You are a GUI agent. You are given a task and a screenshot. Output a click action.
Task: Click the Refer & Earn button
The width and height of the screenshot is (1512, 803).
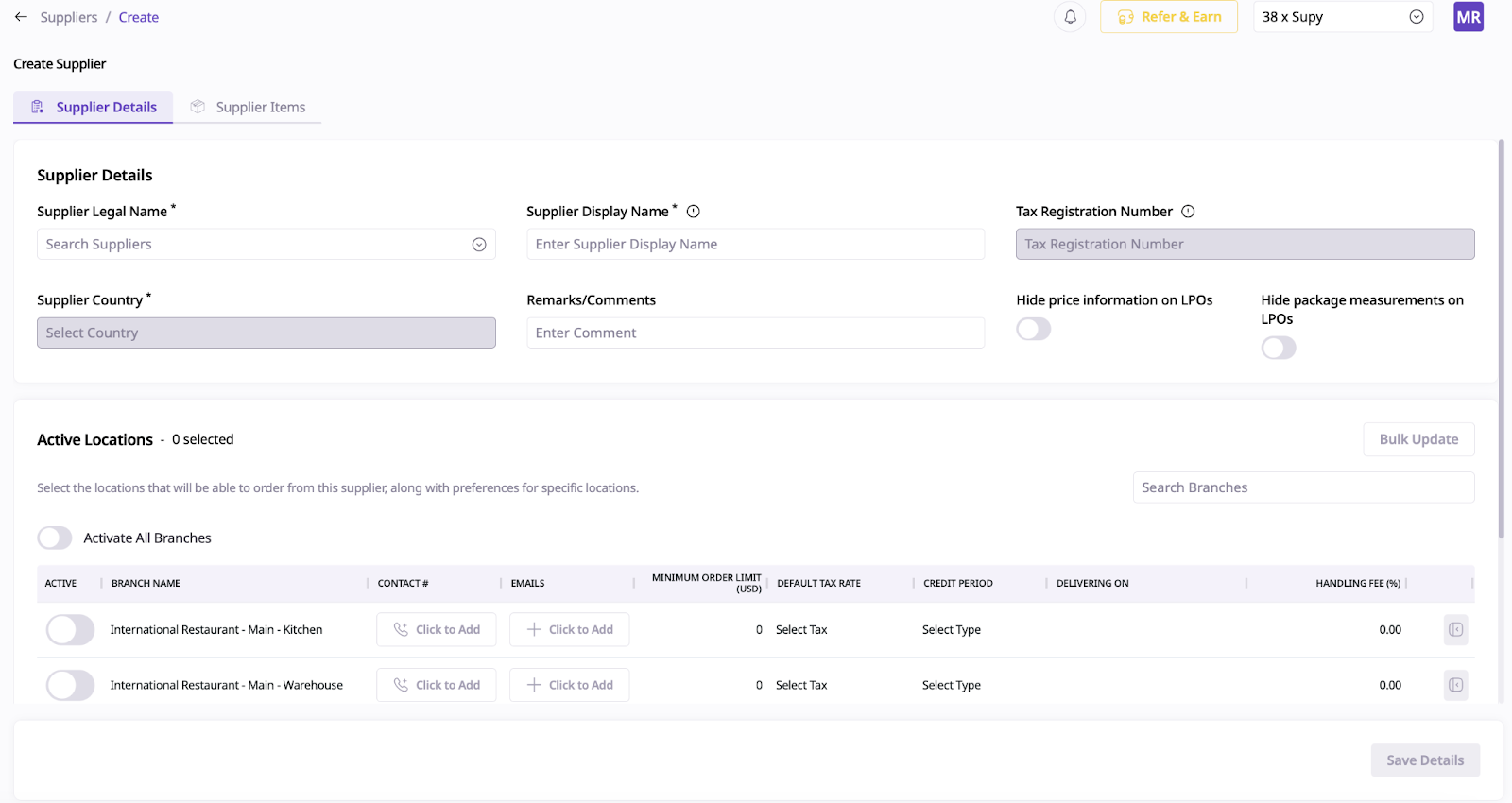[x=1168, y=17]
